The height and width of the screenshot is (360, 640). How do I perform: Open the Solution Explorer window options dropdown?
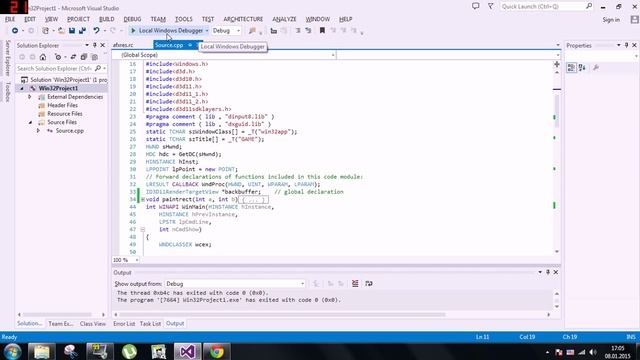pyautogui.click(x=87, y=45)
